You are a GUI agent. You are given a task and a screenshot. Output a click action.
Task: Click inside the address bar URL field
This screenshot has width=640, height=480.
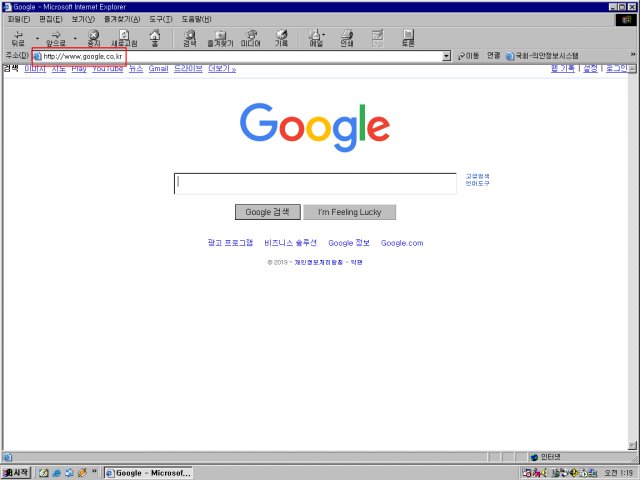(241, 56)
